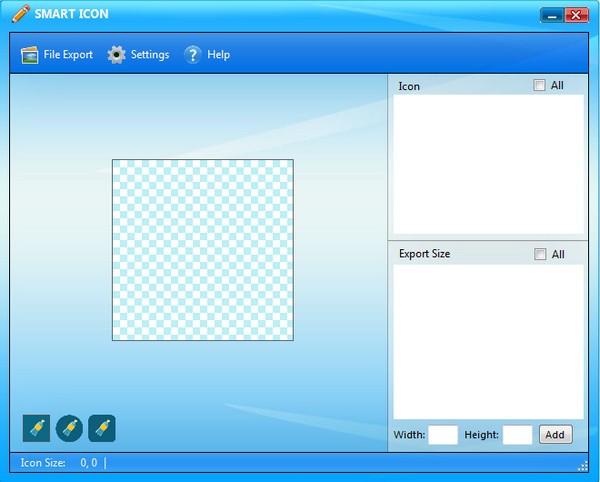The width and height of the screenshot is (600, 482).
Task: Click the empty Export Size list box
Action: tap(488, 342)
